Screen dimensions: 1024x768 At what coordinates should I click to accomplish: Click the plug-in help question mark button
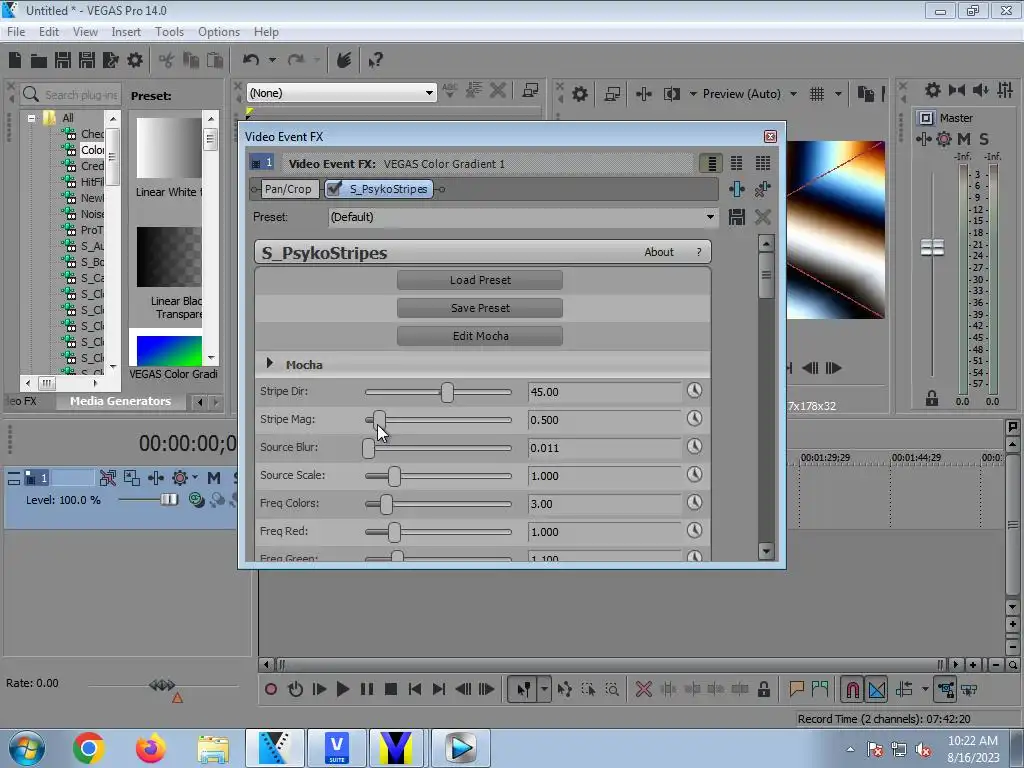(x=699, y=252)
